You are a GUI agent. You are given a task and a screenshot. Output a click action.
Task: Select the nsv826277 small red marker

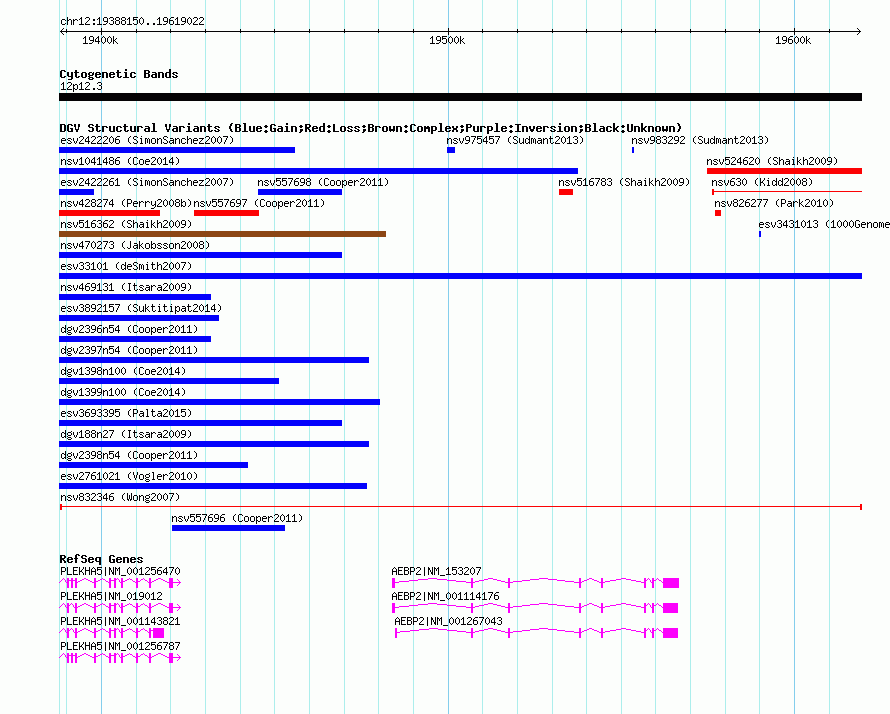click(718, 213)
